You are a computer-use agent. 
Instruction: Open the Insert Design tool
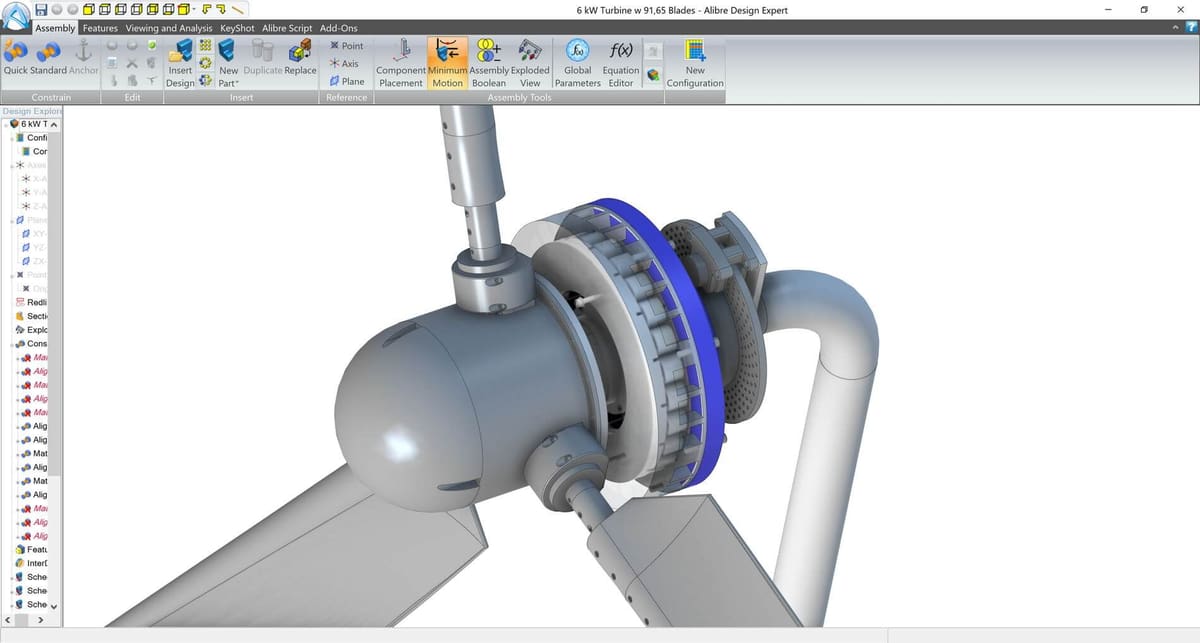click(x=181, y=62)
